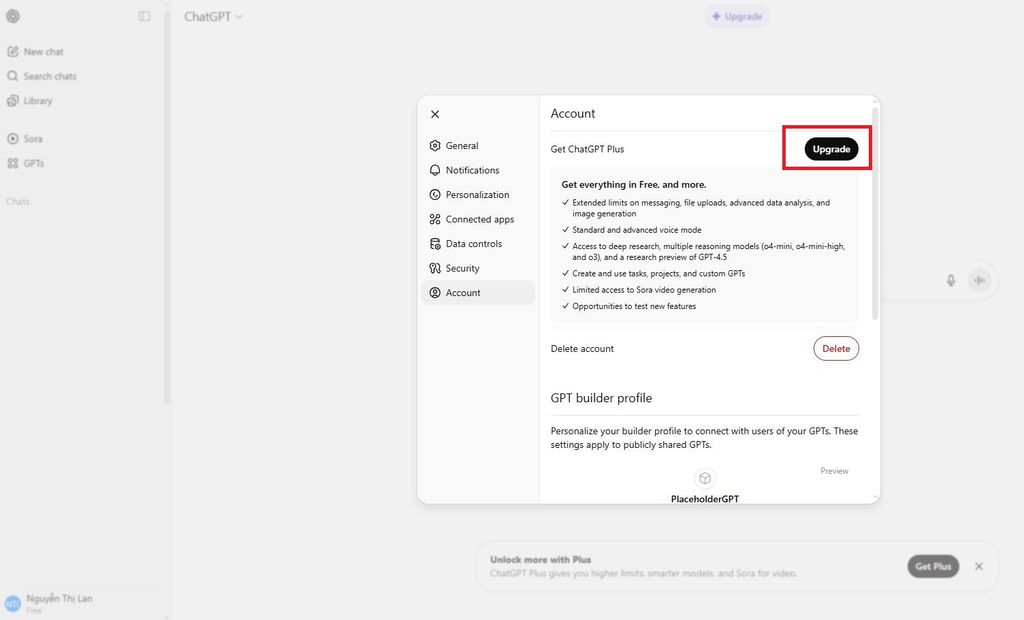1024x620 pixels.
Task: Open Sora from the sidebar
Action: pos(33,139)
